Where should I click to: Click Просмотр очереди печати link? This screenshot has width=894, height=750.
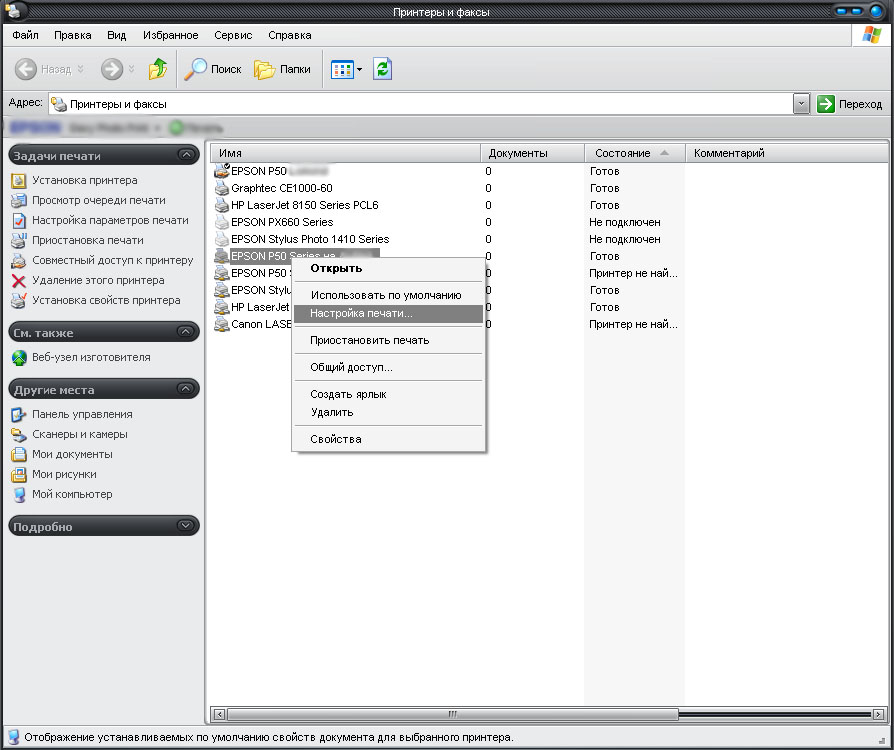point(99,200)
